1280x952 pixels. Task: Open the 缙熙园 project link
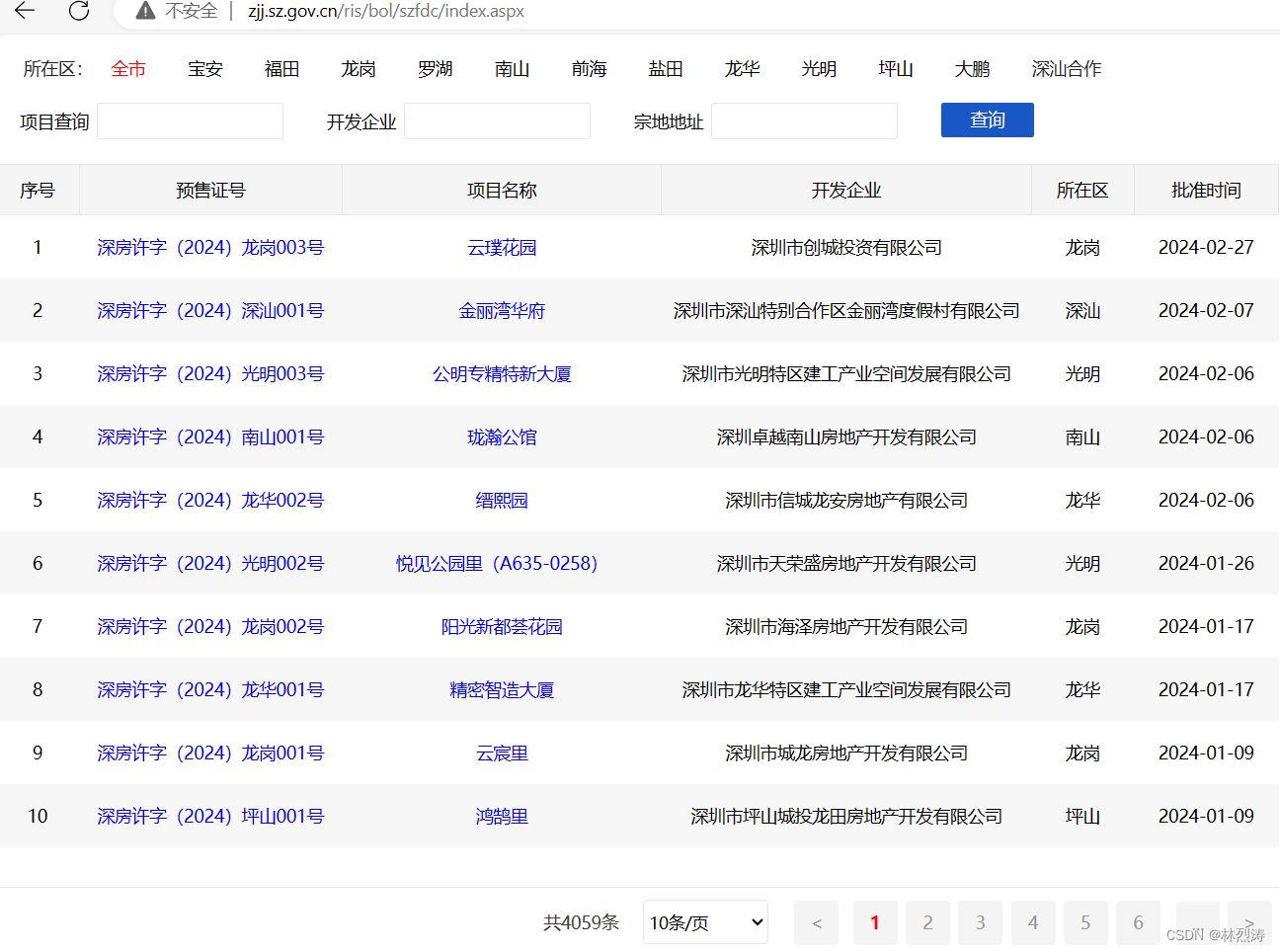point(502,501)
